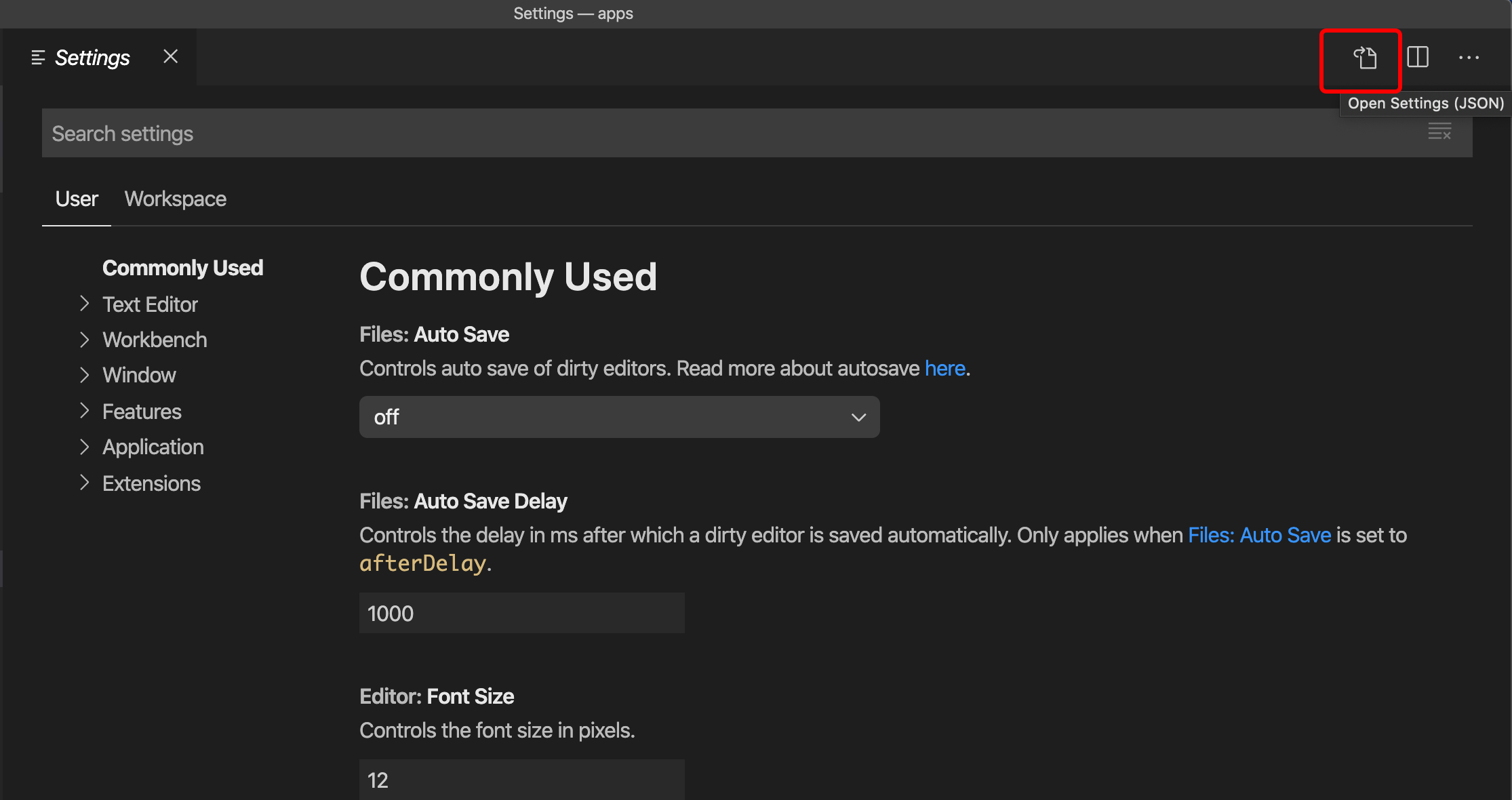Expand the Features settings group

click(x=142, y=412)
